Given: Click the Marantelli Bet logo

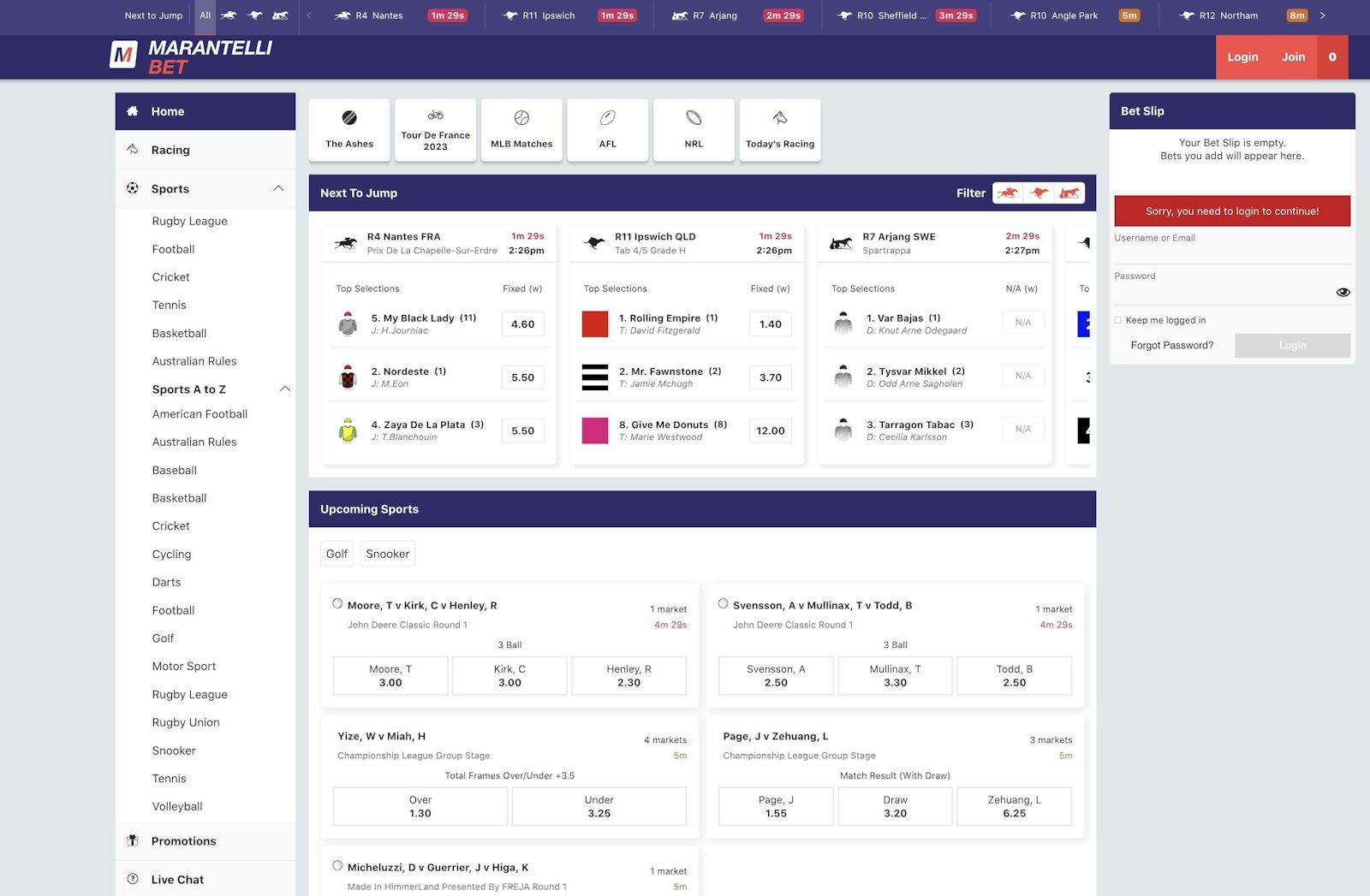Looking at the screenshot, I should (190, 56).
